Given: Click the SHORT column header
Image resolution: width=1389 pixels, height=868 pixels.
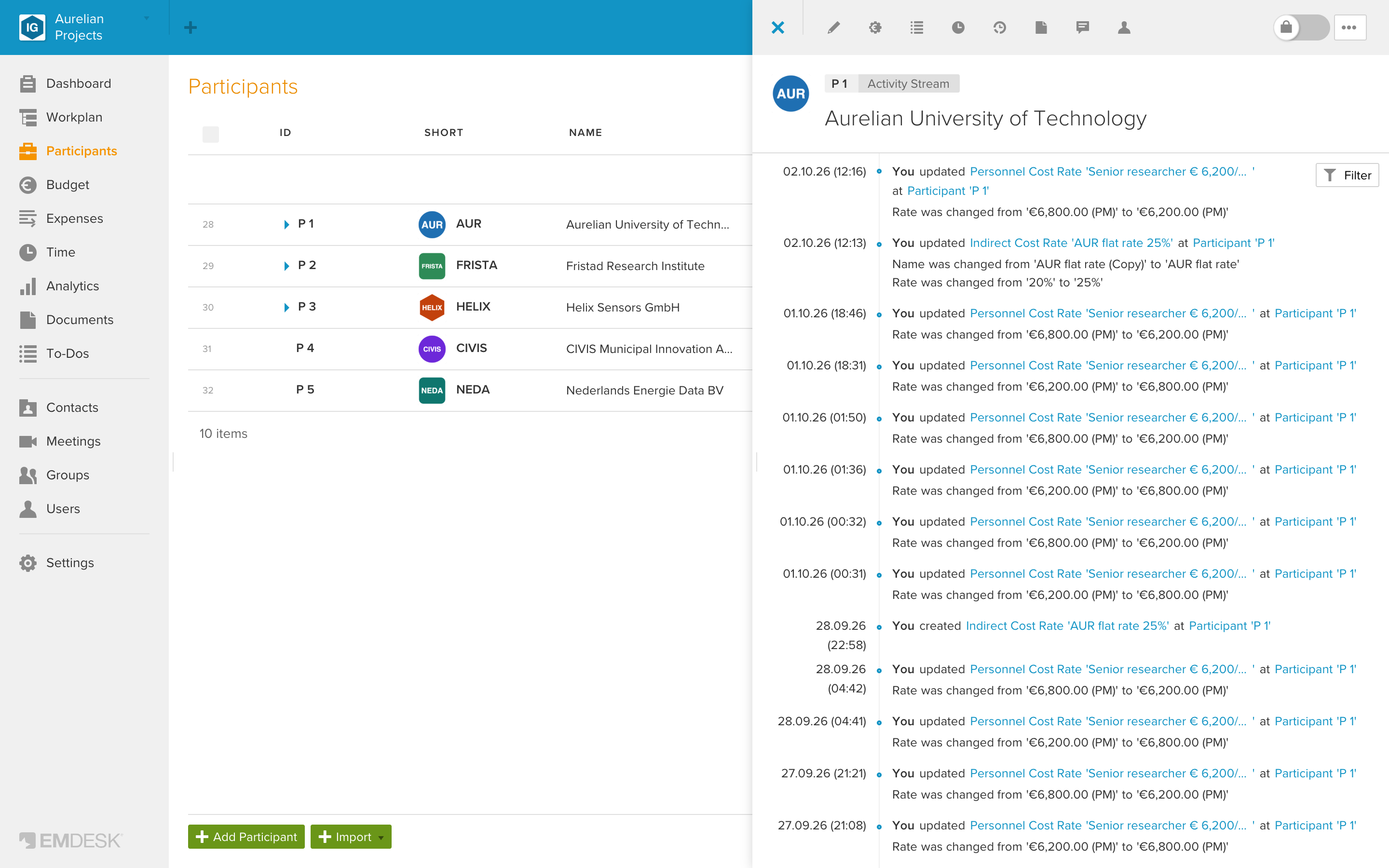Looking at the screenshot, I should pos(443,133).
